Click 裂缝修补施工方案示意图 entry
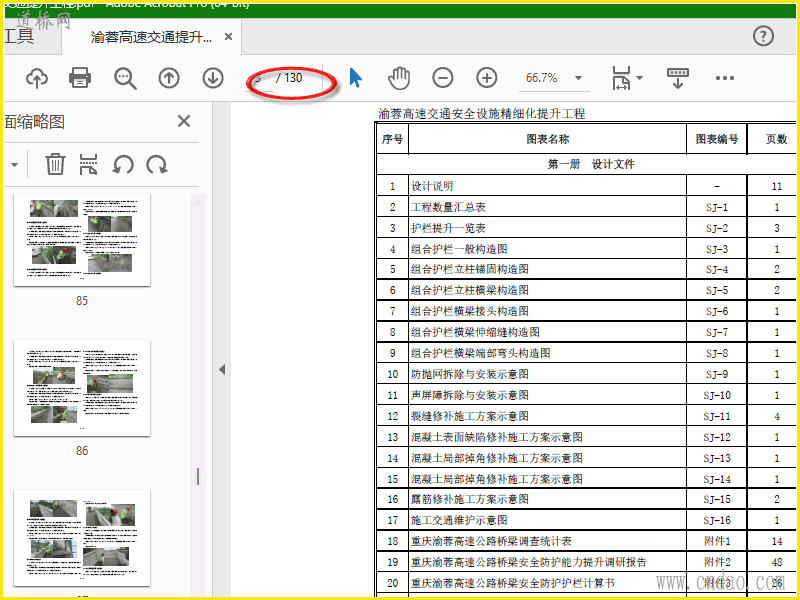 tap(469, 416)
